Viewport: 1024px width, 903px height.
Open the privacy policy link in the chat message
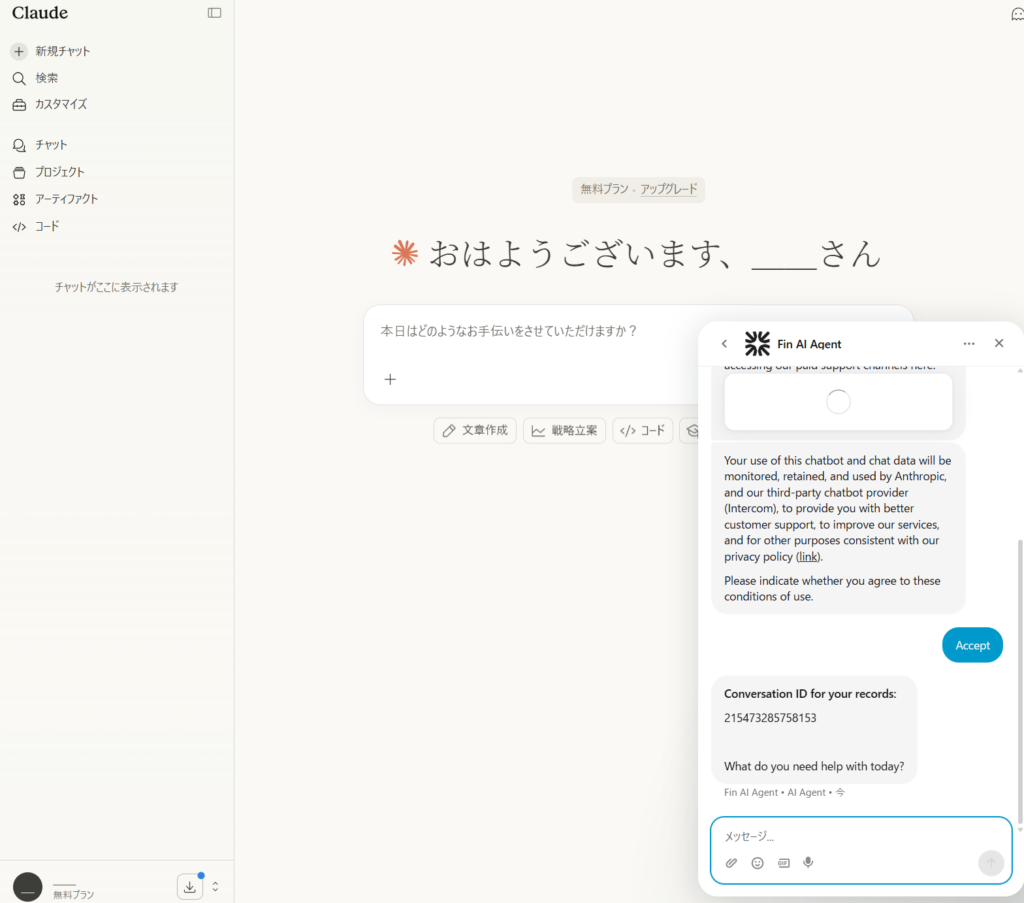coord(807,556)
